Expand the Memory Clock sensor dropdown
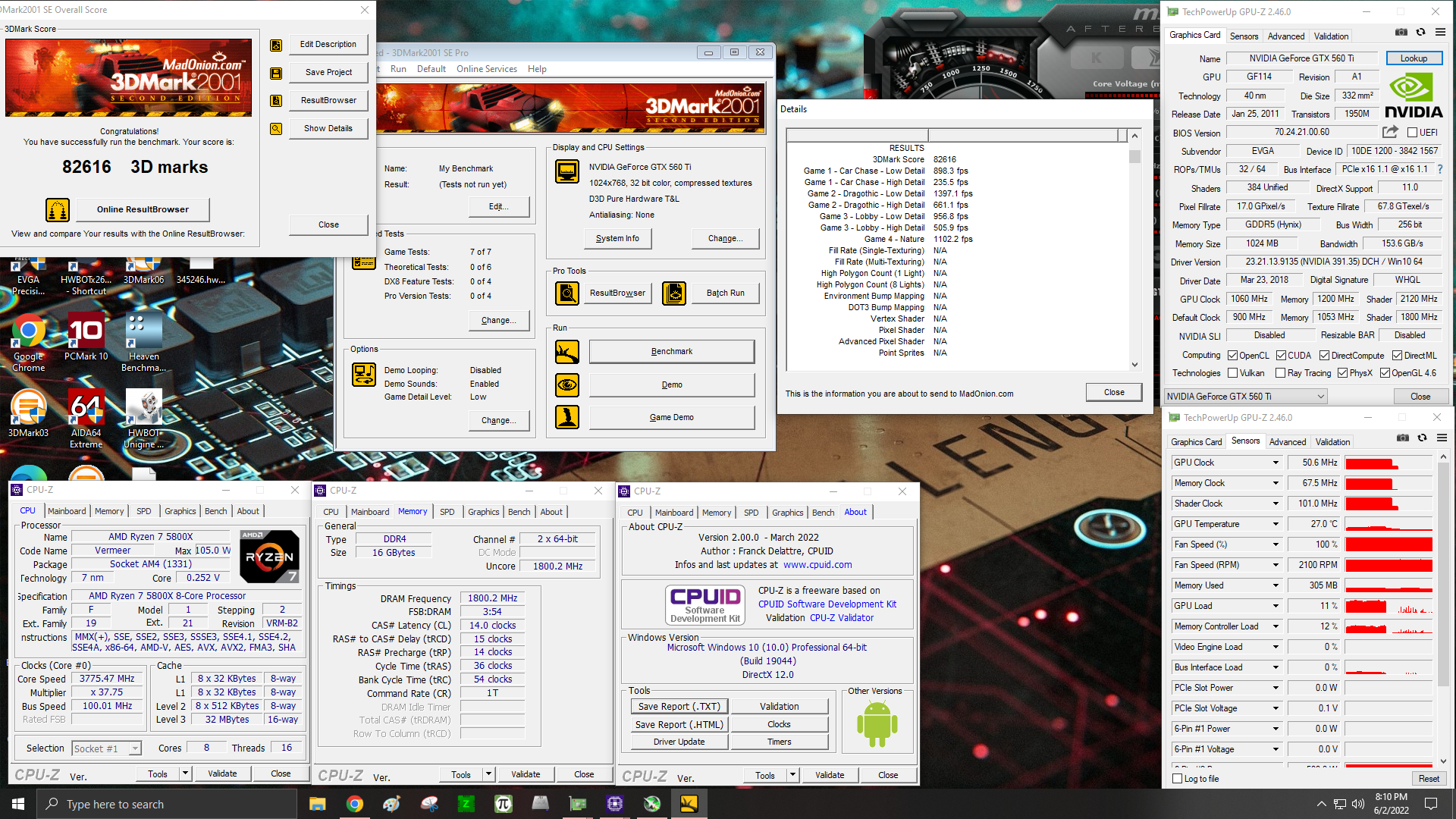The image size is (1456, 819). [1276, 483]
